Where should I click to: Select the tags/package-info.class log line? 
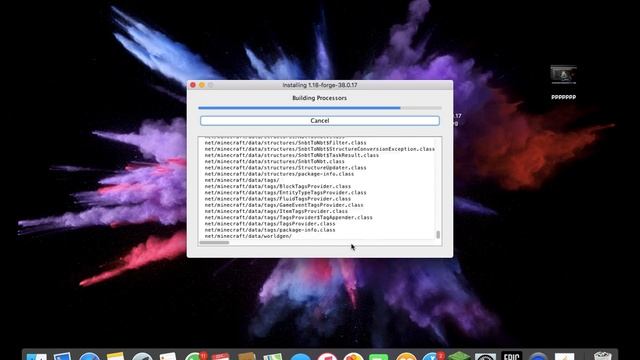[270, 230]
